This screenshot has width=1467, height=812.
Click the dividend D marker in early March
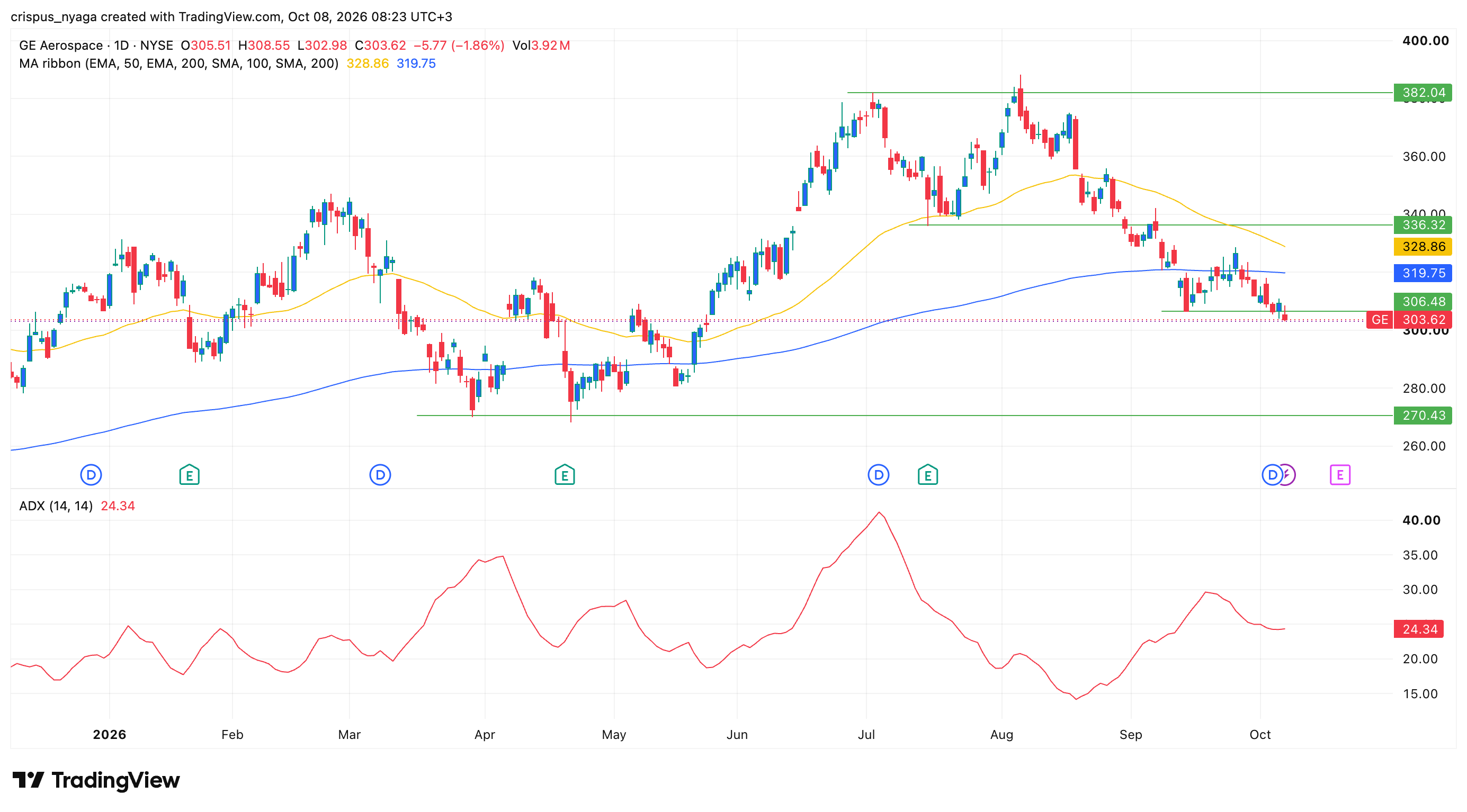[x=380, y=475]
